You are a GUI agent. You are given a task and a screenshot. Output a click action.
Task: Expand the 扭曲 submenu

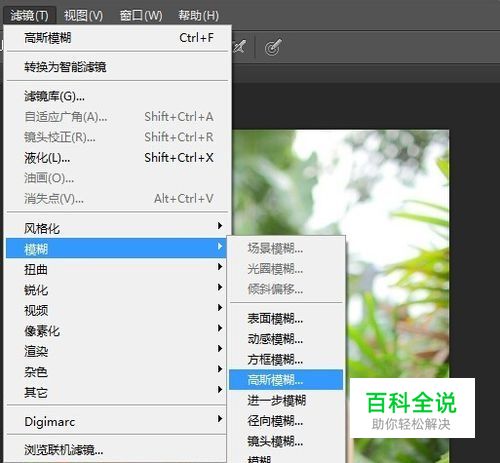tap(117, 269)
